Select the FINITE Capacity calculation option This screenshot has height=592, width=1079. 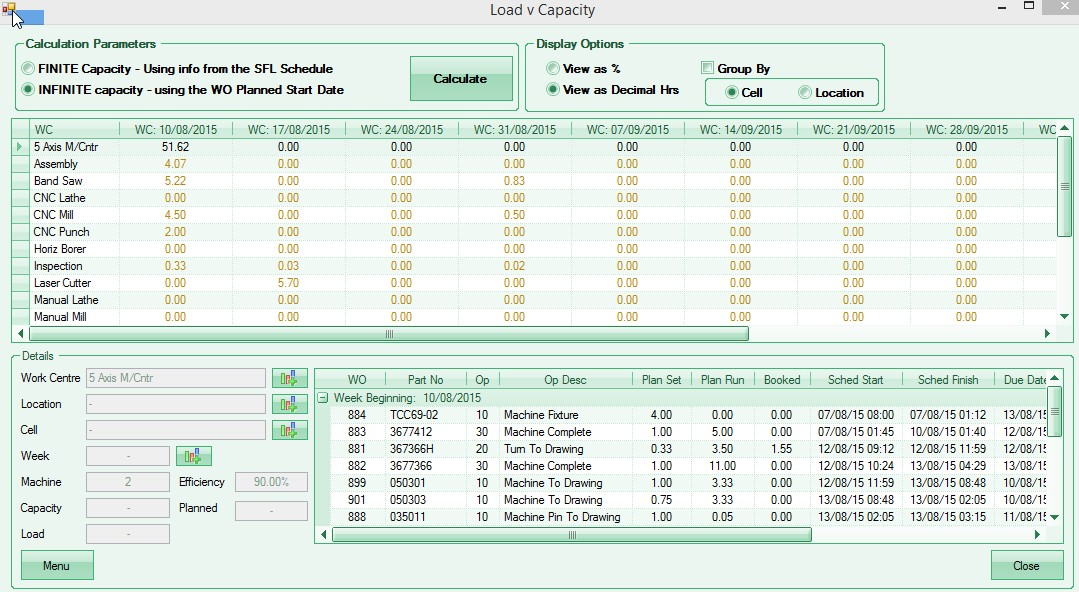[28, 69]
